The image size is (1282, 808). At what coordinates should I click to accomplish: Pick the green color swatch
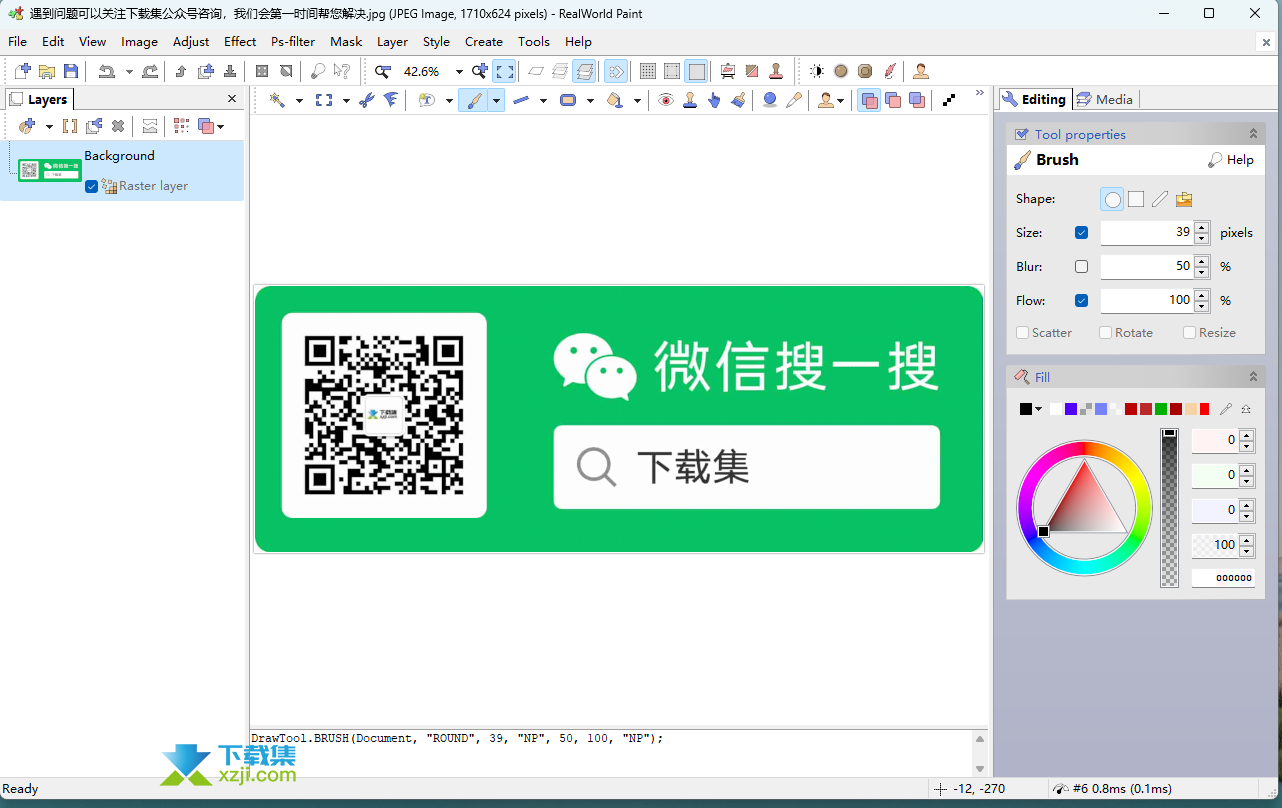coord(1161,409)
